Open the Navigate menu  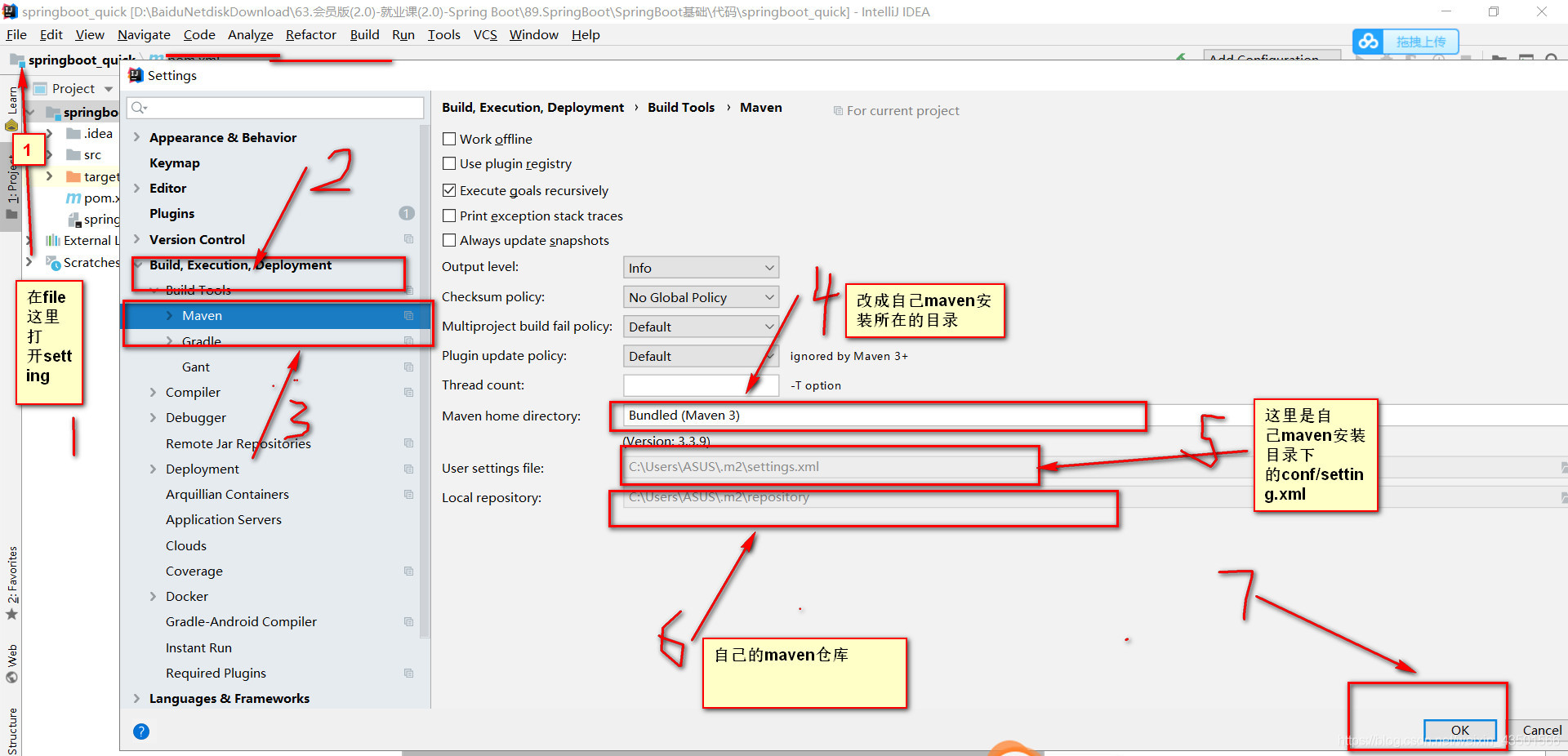144,34
